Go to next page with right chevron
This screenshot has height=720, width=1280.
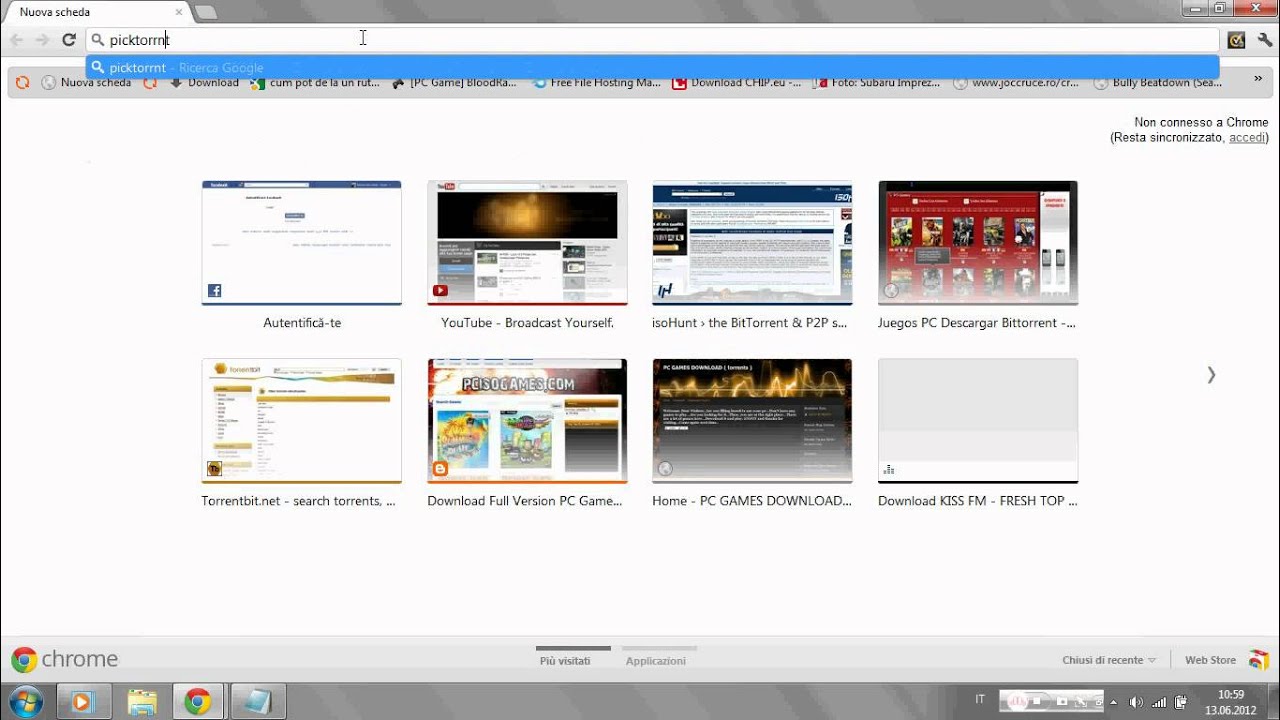pyautogui.click(x=1211, y=375)
